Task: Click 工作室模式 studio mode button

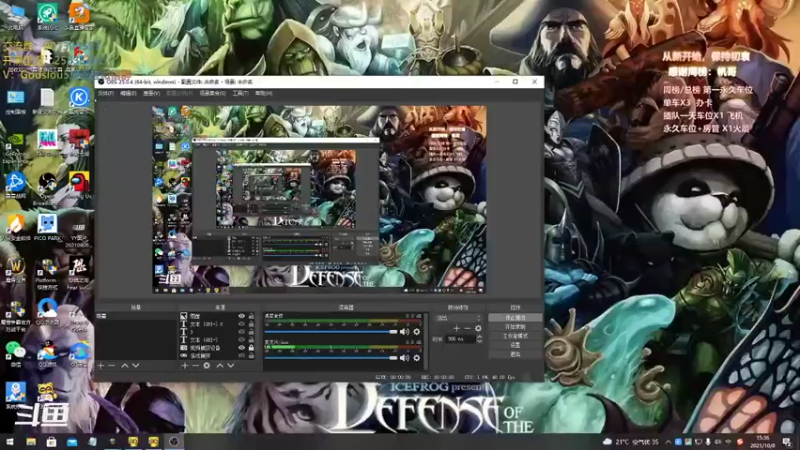Action: tap(515, 336)
